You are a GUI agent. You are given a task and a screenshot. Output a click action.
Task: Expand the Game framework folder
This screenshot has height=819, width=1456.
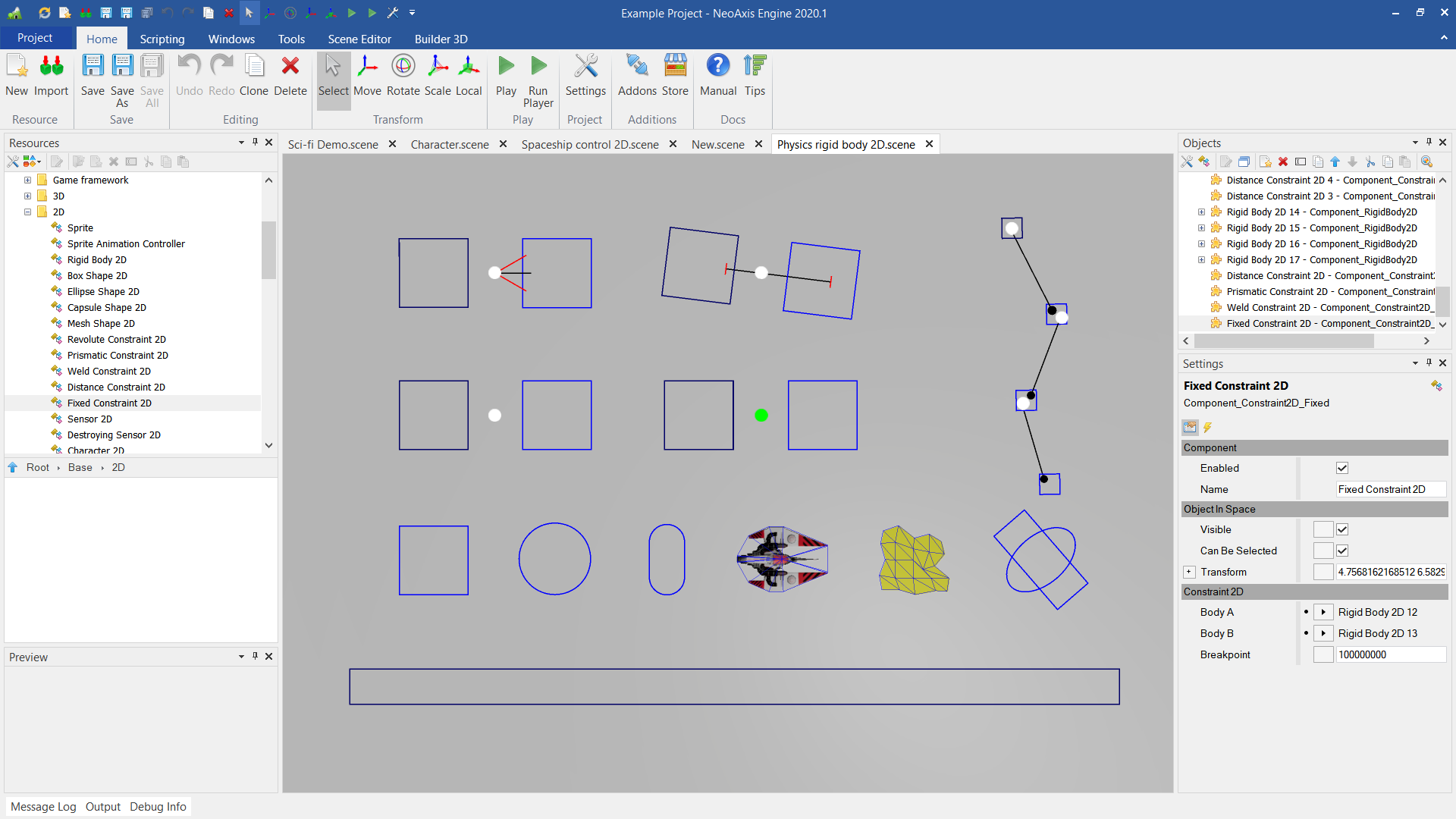pos(27,180)
